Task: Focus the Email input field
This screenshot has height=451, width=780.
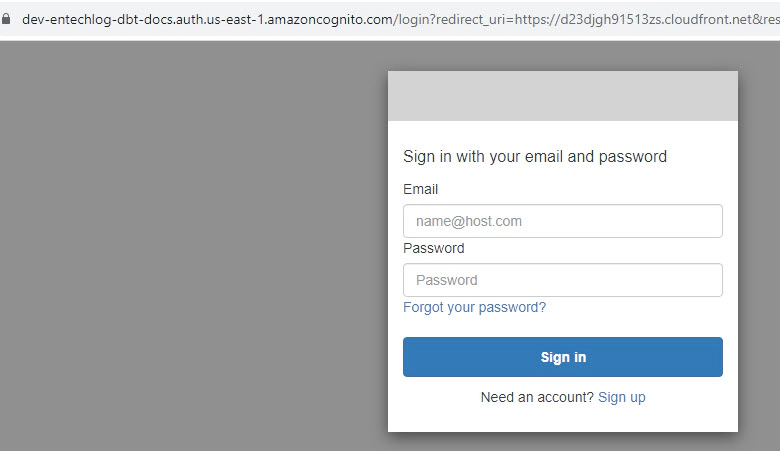Action: [563, 221]
